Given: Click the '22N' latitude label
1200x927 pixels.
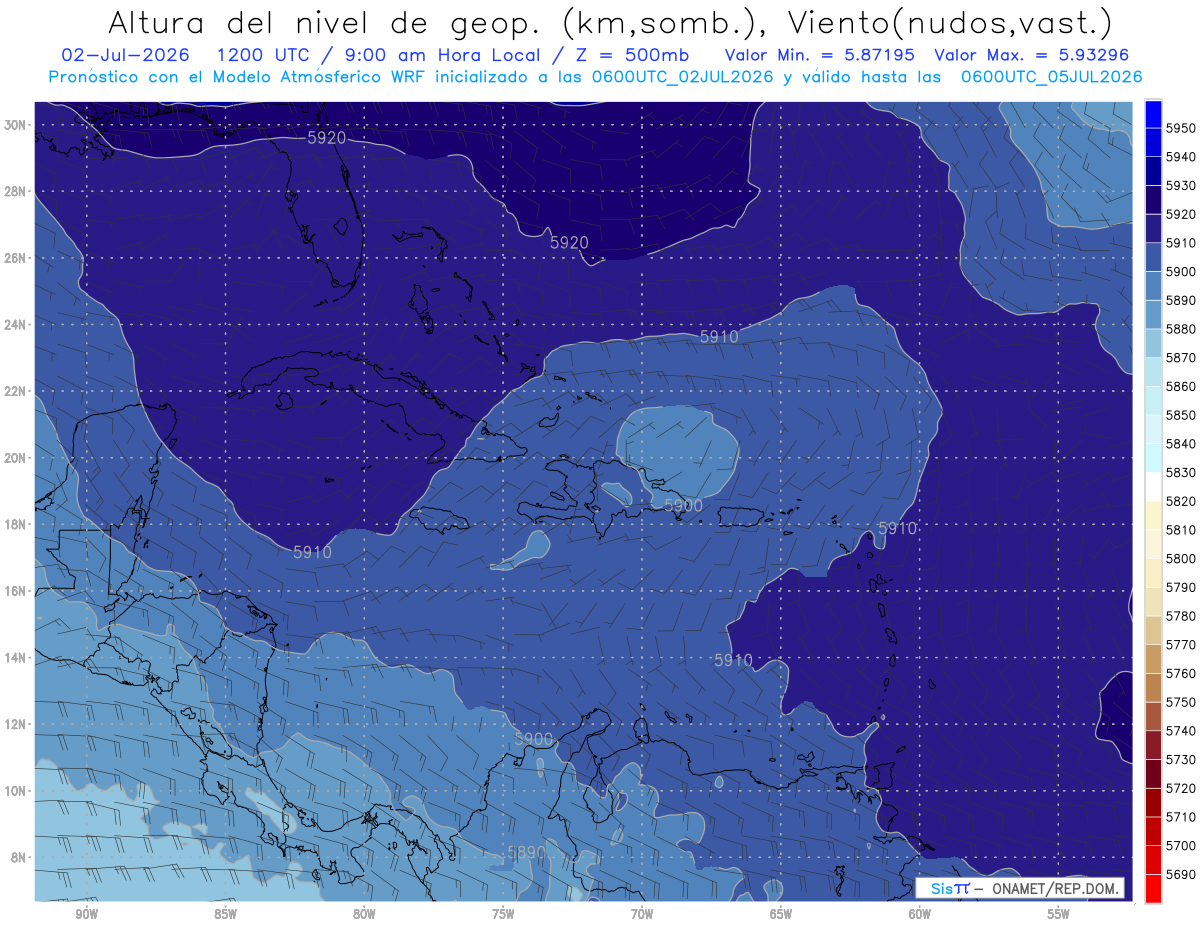Looking at the screenshot, I should pos(15,391).
